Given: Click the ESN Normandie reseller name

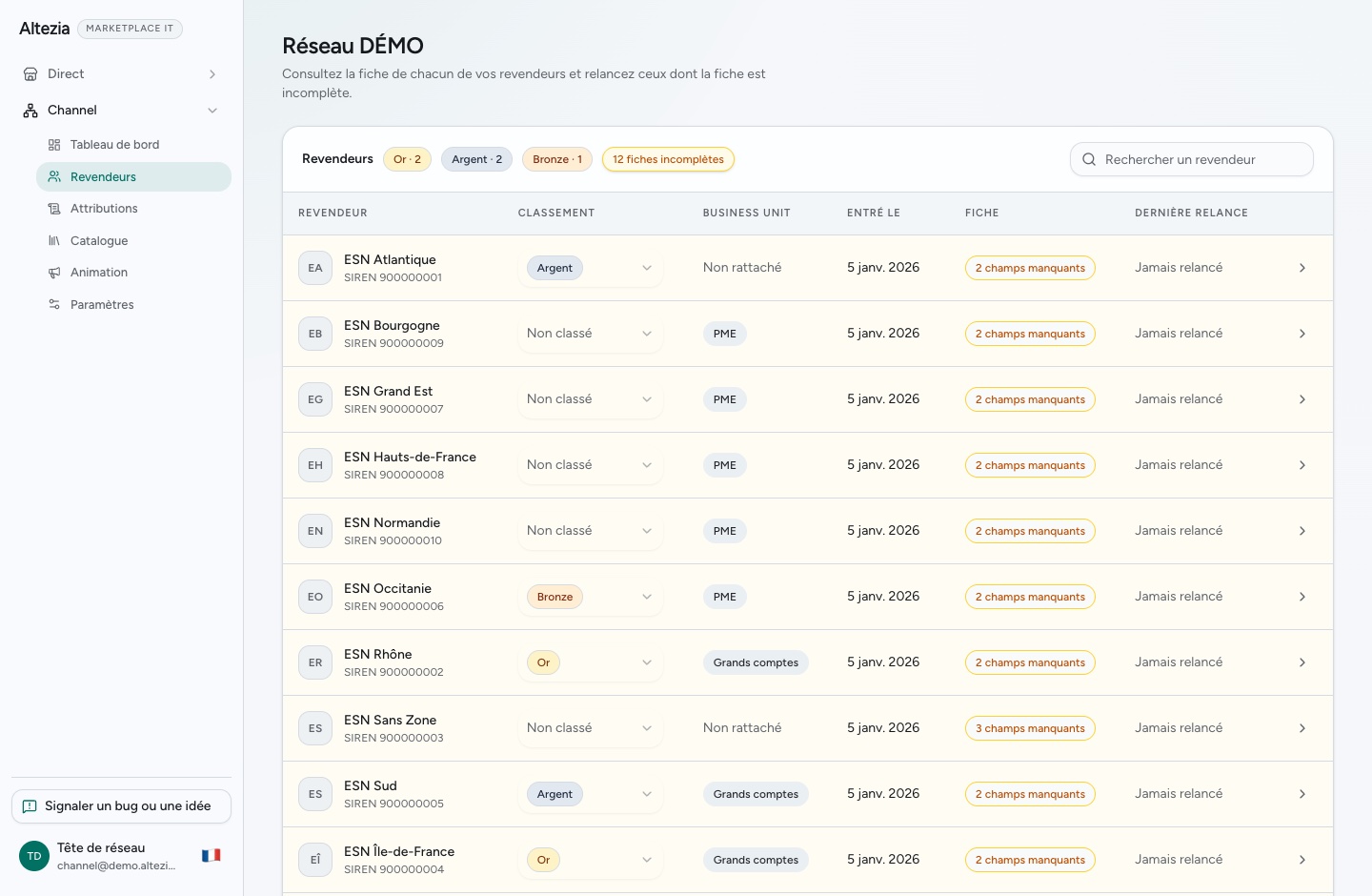Looking at the screenshot, I should [392, 522].
